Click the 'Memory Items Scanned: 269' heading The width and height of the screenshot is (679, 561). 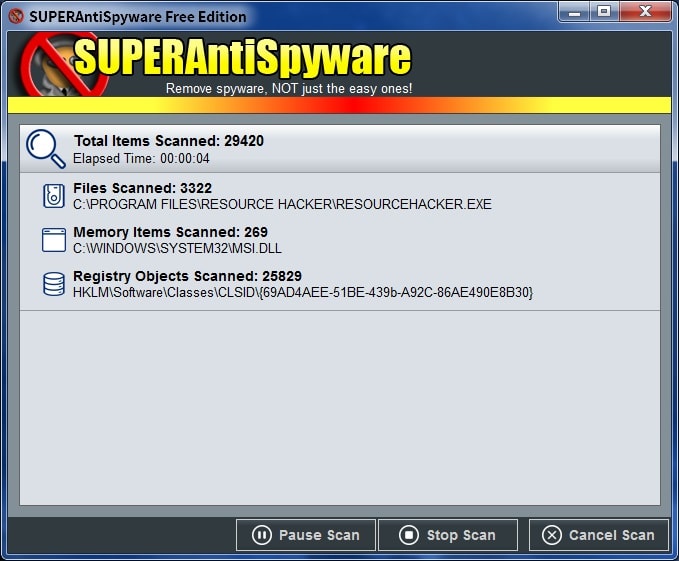pos(170,232)
